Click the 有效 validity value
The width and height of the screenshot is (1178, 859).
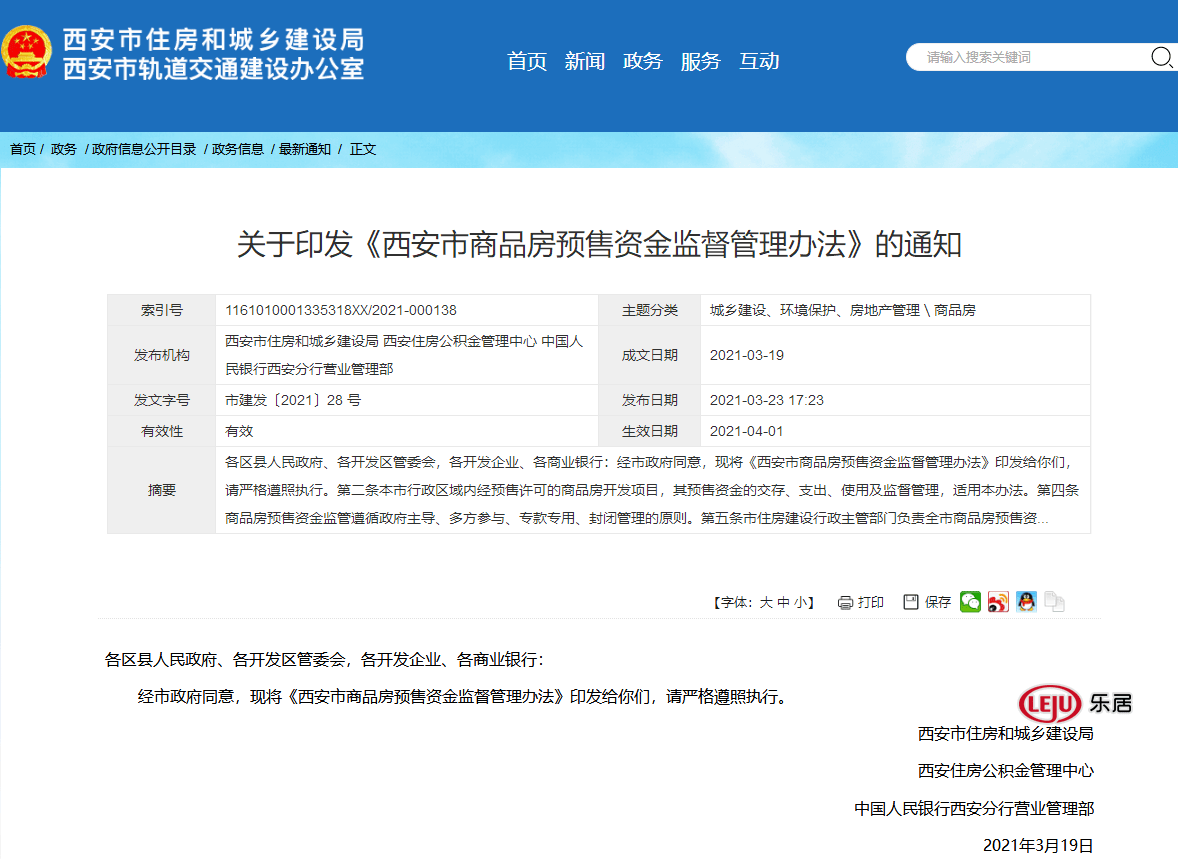[x=239, y=431]
